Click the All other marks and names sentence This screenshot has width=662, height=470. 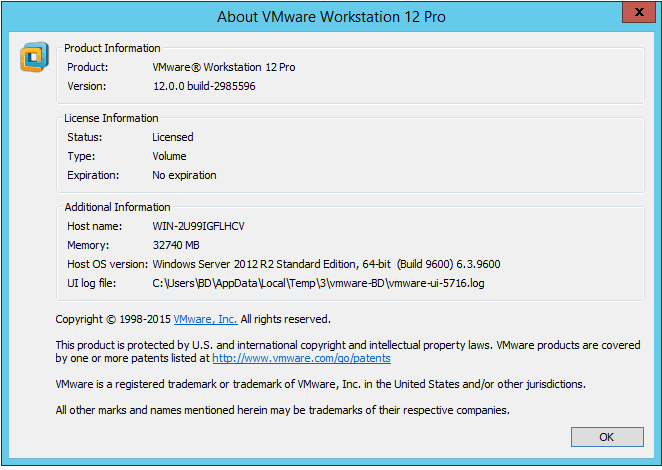click(x=282, y=410)
